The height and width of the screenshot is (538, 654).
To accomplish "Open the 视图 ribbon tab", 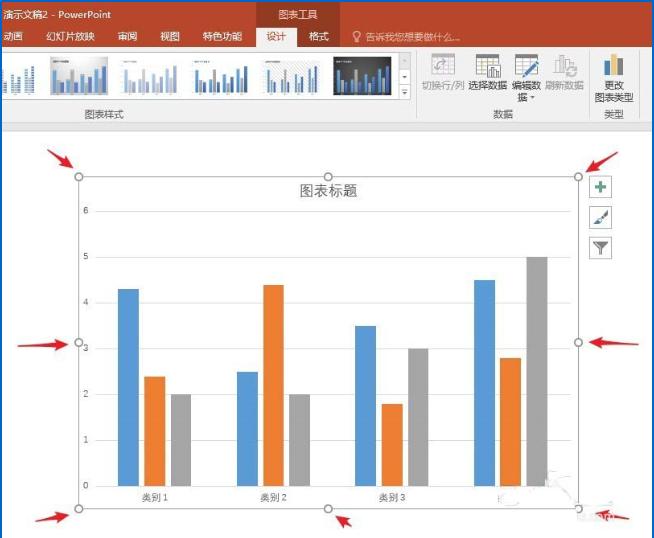I will (170, 37).
